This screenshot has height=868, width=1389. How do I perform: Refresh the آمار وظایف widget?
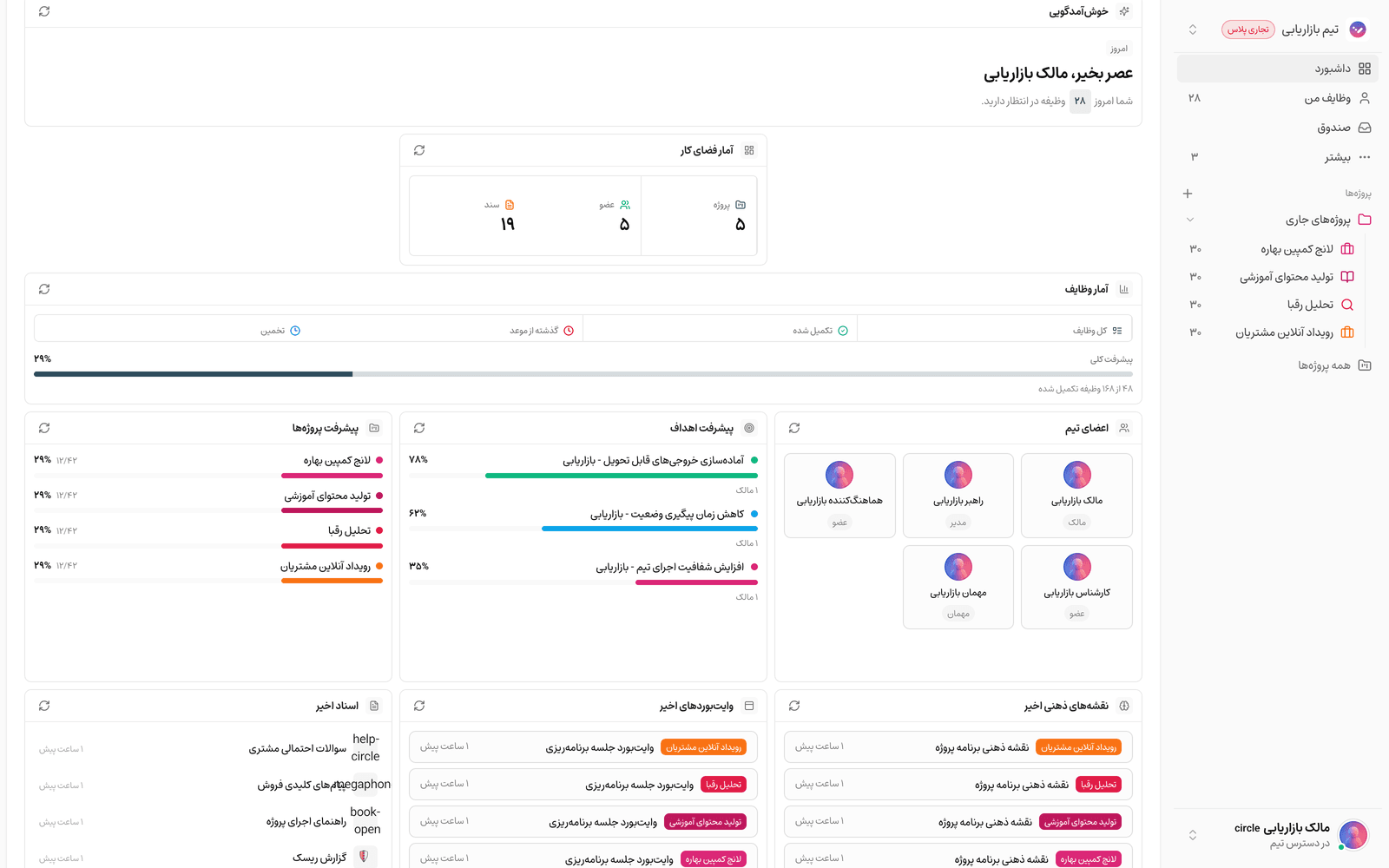pos(44,289)
